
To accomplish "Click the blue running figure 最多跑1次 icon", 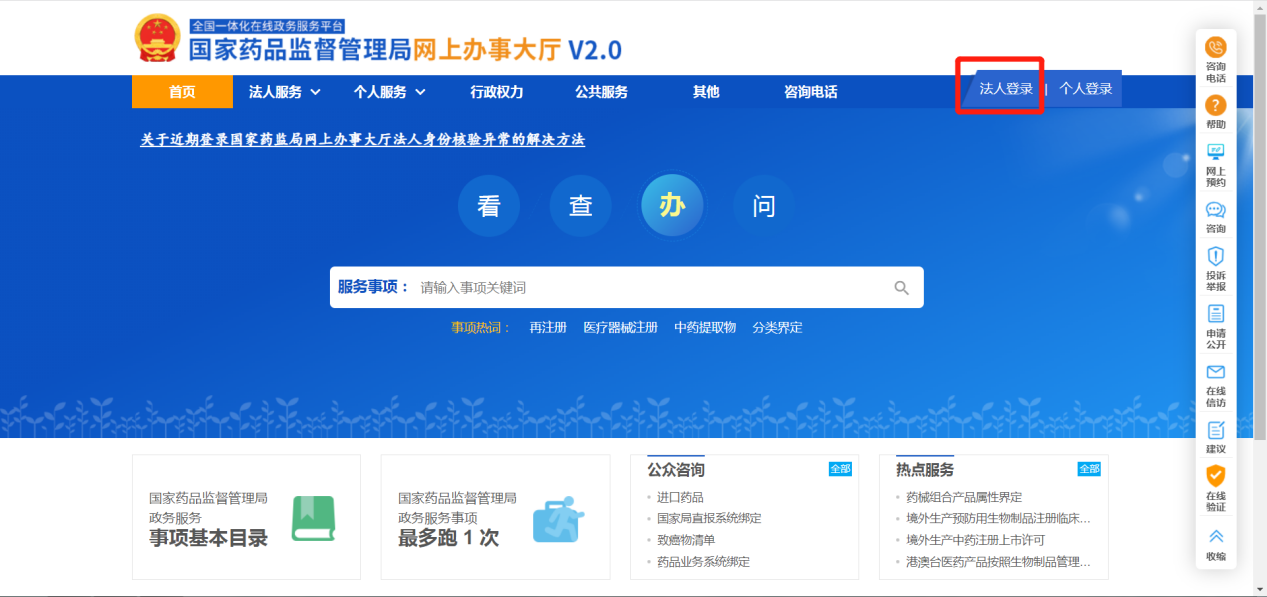I will 557,518.
